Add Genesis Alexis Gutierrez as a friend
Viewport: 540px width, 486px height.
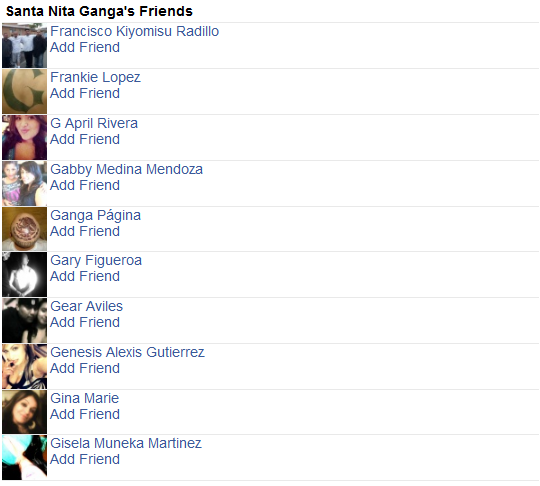click(x=85, y=368)
